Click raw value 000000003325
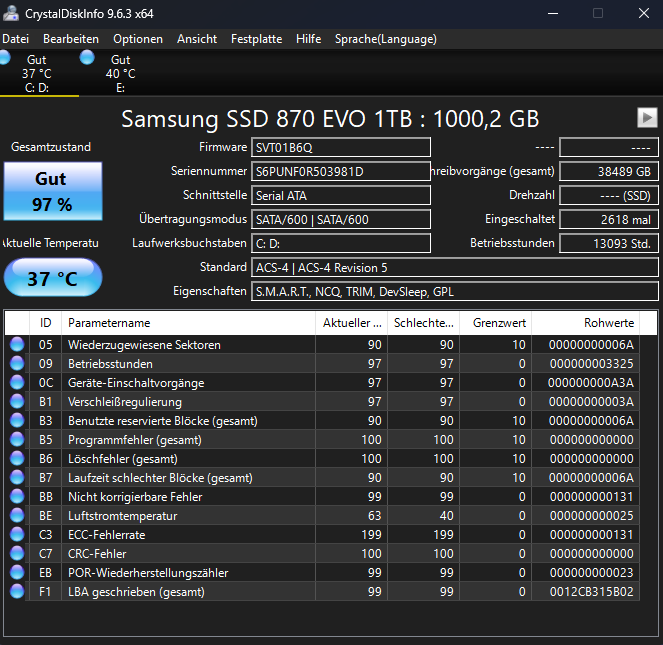The height and width of the screenshot is (645, 663). (x=592, y=363)
